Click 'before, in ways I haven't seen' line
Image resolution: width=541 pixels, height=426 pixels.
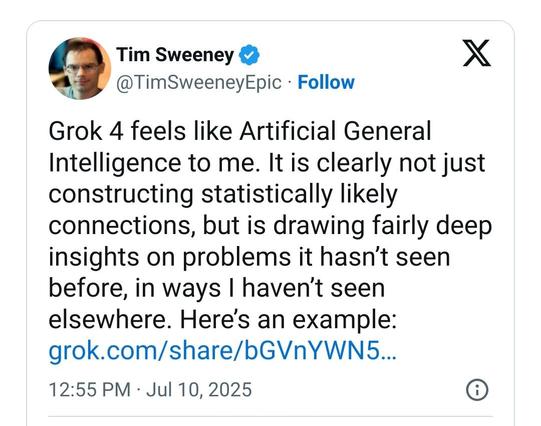click(217, 288)
